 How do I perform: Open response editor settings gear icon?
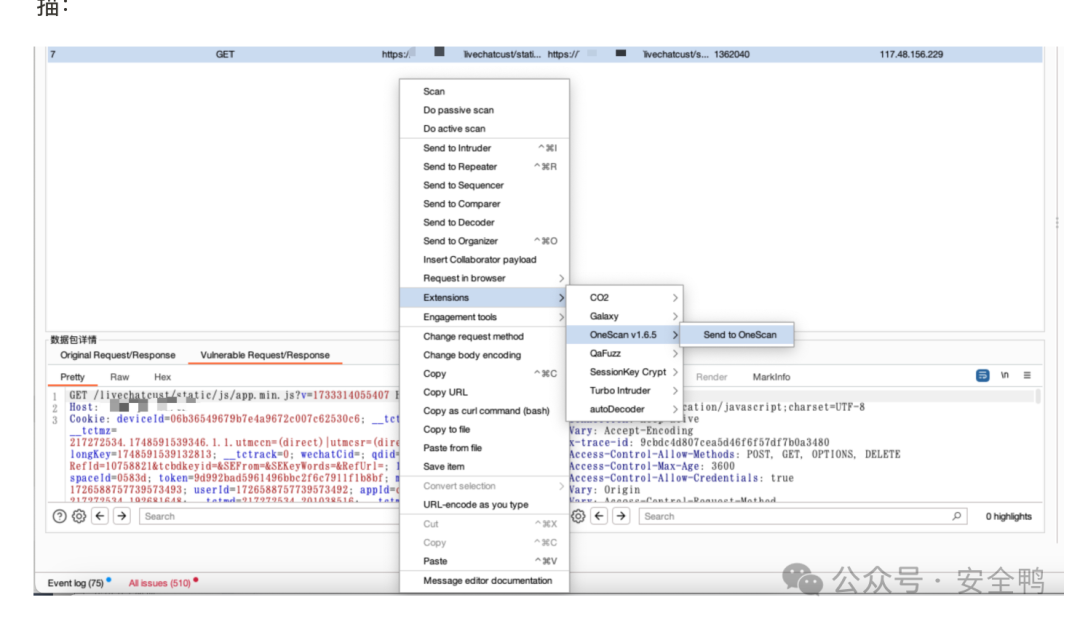click(x=579, y=516)
